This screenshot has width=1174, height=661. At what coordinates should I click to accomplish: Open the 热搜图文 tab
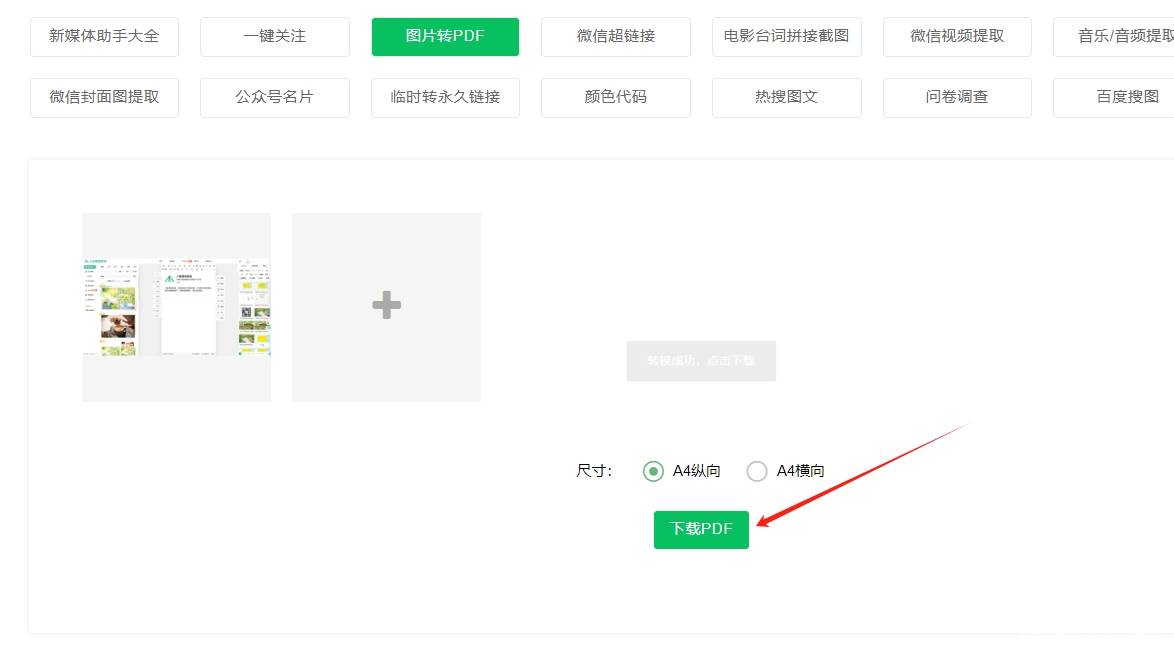(786, 98)
